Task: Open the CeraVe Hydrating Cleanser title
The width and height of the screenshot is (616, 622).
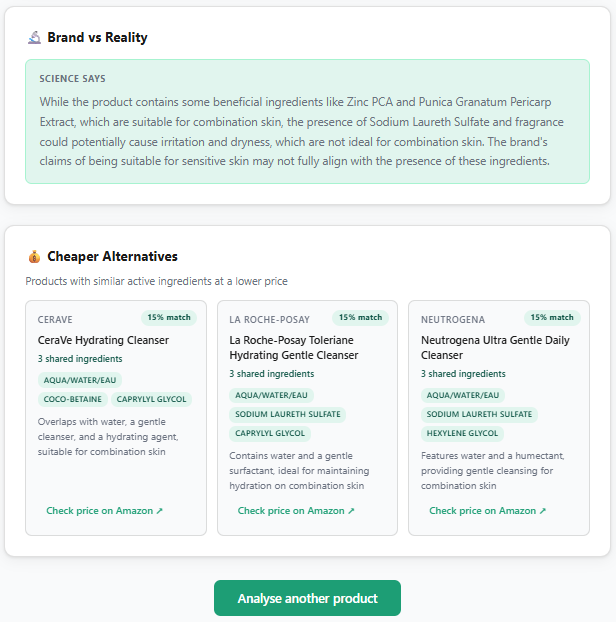Action: tap(103, 340)
